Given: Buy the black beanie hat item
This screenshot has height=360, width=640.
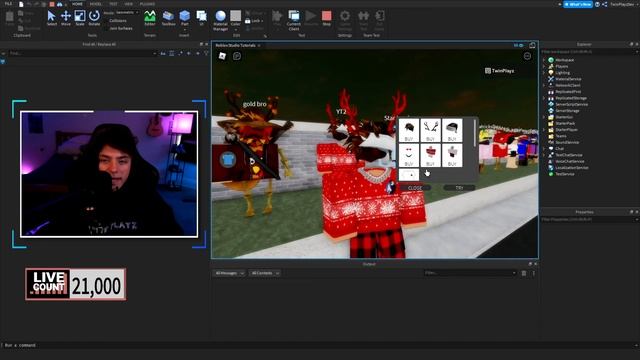Looking at the screenshot, I should [x=452, y=130].
